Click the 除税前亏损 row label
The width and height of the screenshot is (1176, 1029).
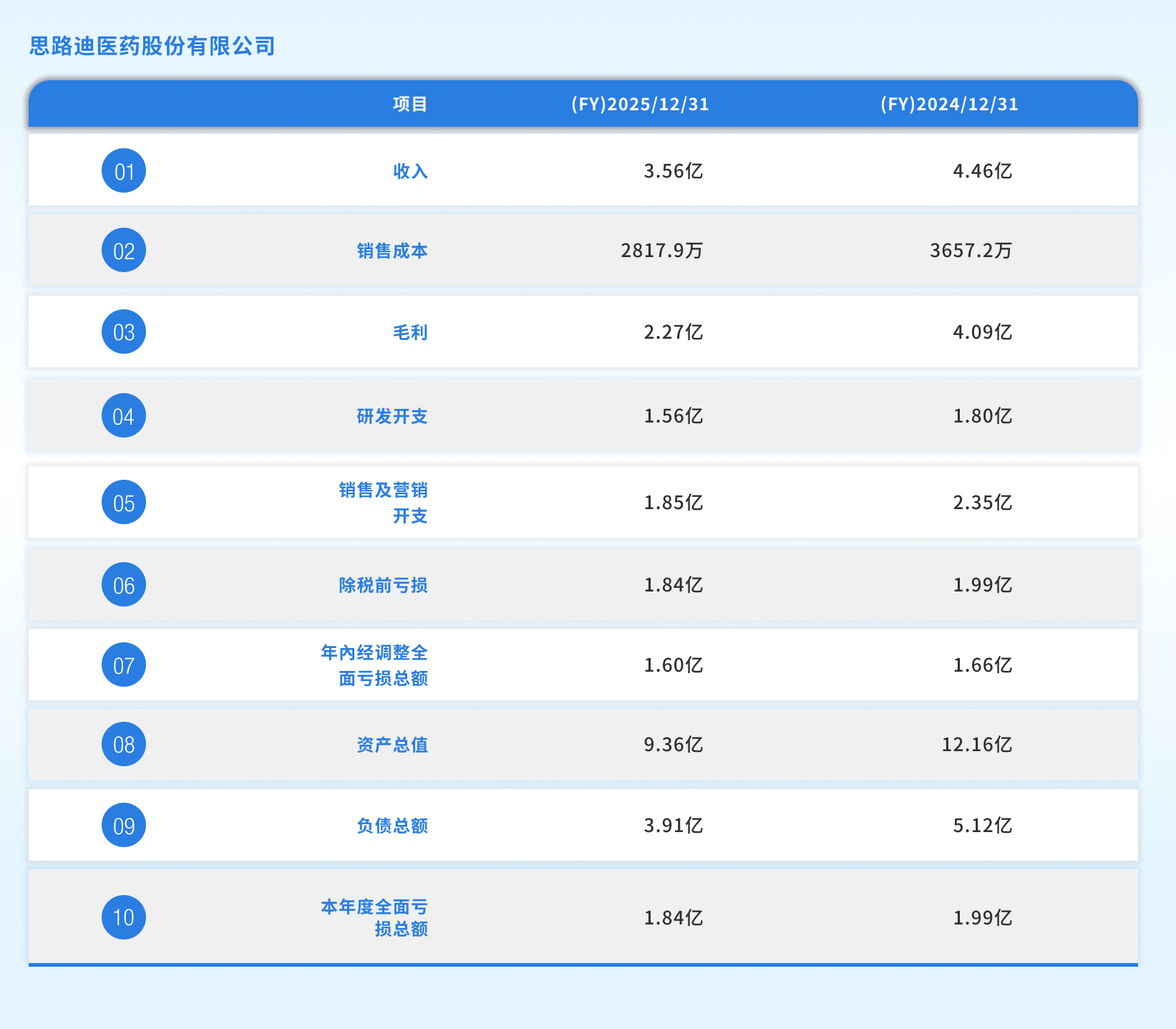coord(383,585)
